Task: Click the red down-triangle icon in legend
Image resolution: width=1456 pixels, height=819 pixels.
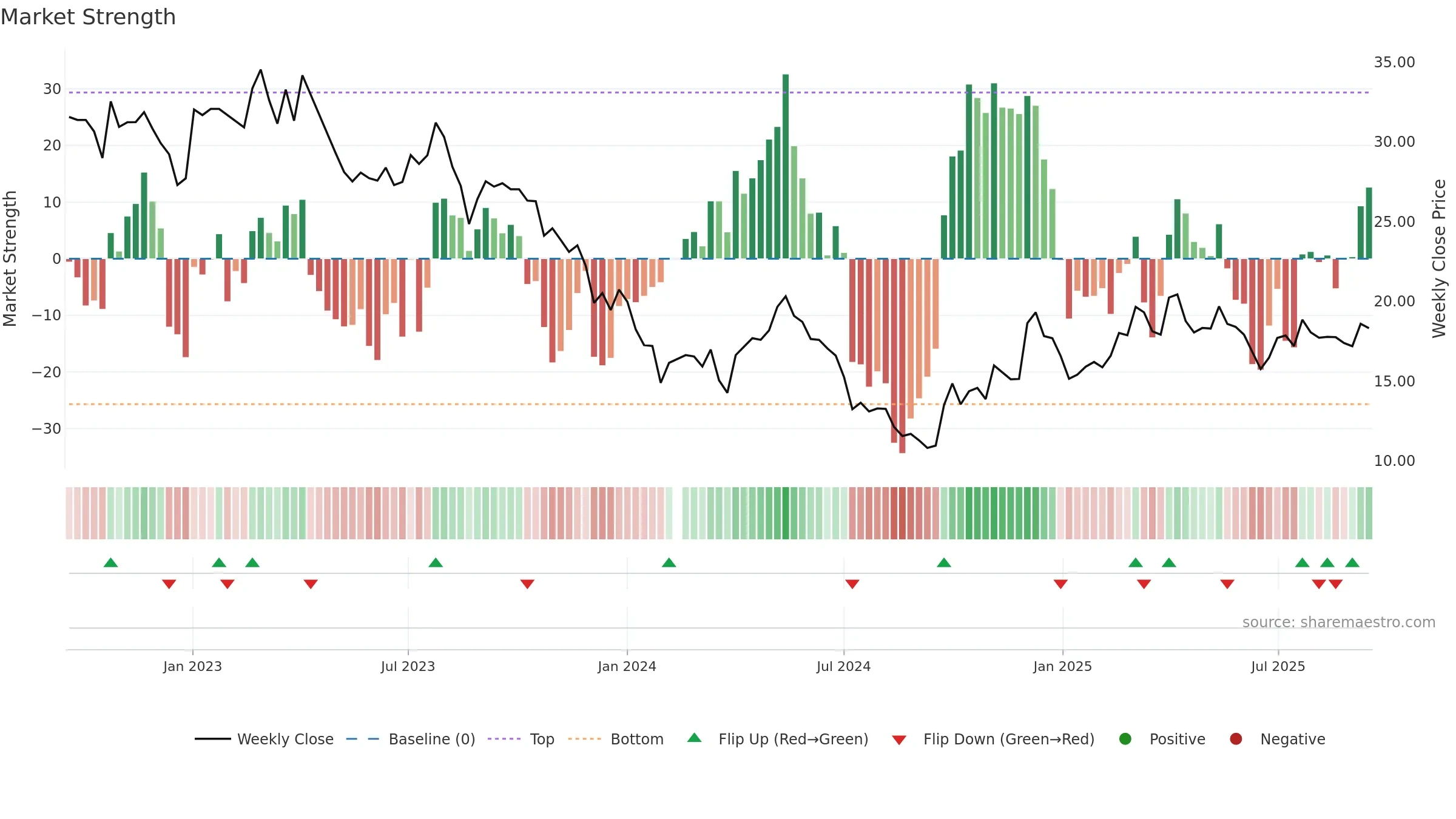Action: [x=899, y=740]
